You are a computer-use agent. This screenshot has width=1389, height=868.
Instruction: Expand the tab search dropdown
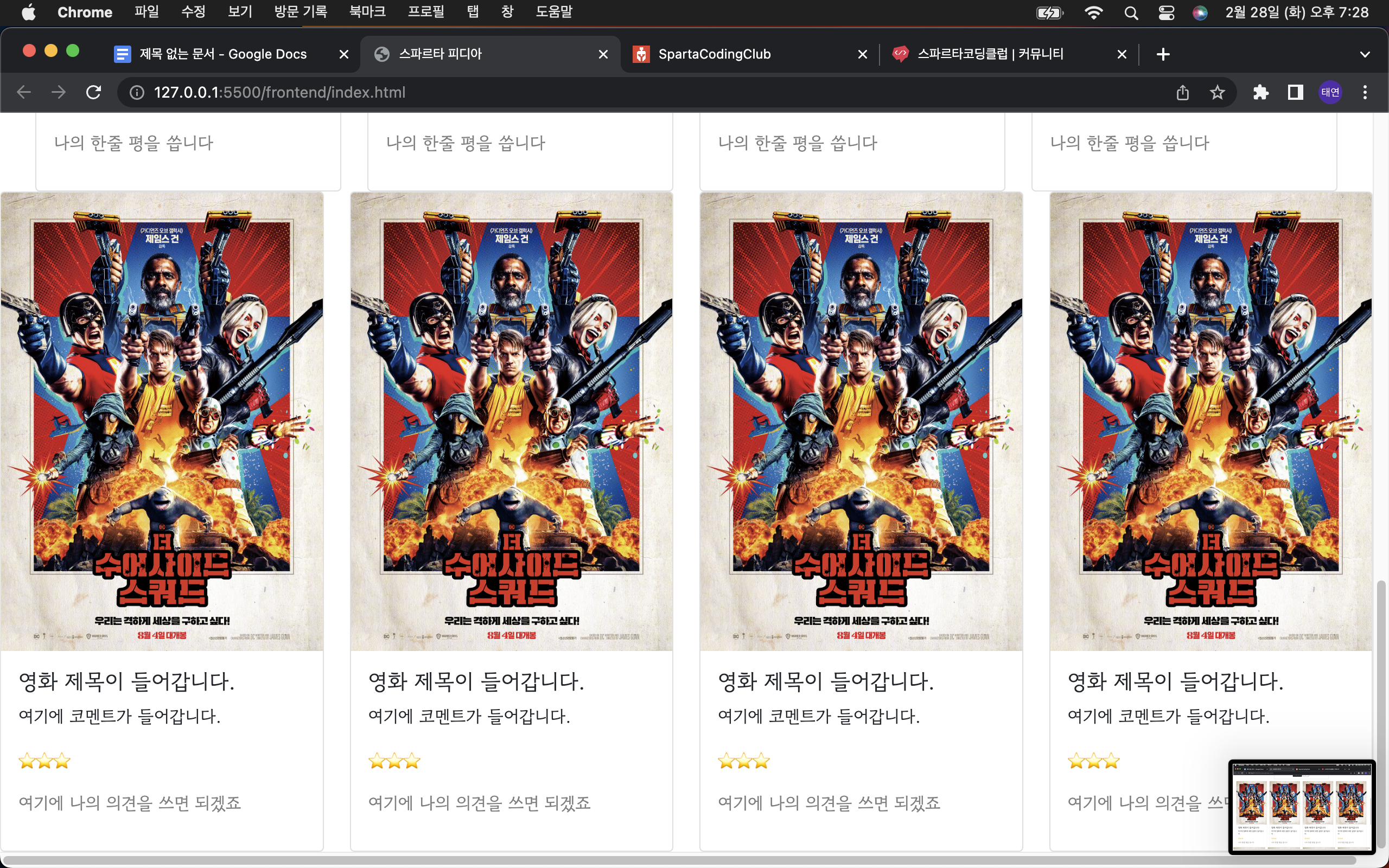click(1365, 55)
